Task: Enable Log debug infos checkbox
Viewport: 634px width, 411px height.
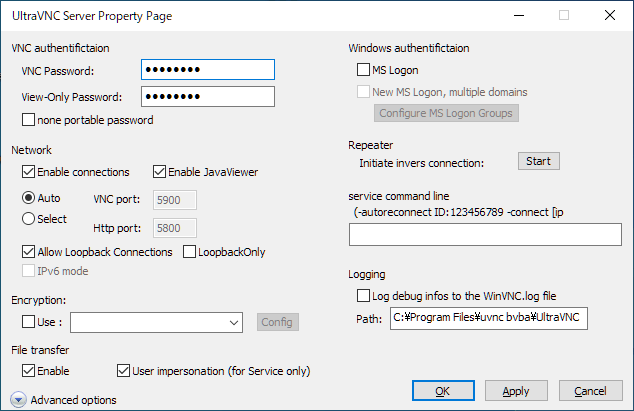Action: click(x=363, y=295)
